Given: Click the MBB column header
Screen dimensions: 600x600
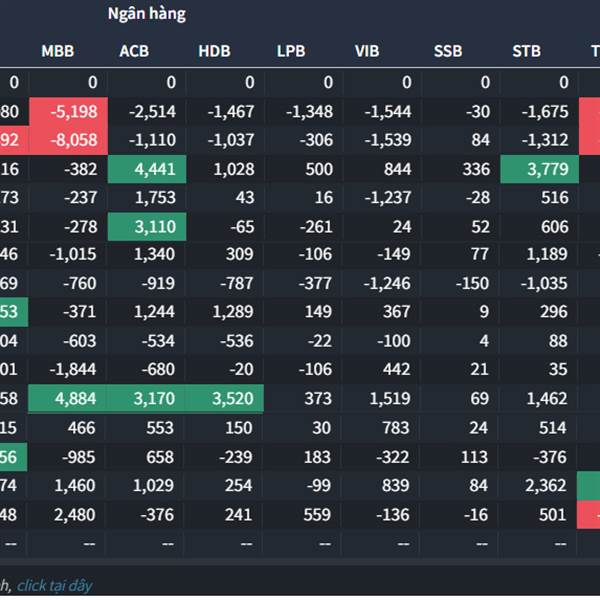Looking at the screenshot, I should (x=58, y=51).
